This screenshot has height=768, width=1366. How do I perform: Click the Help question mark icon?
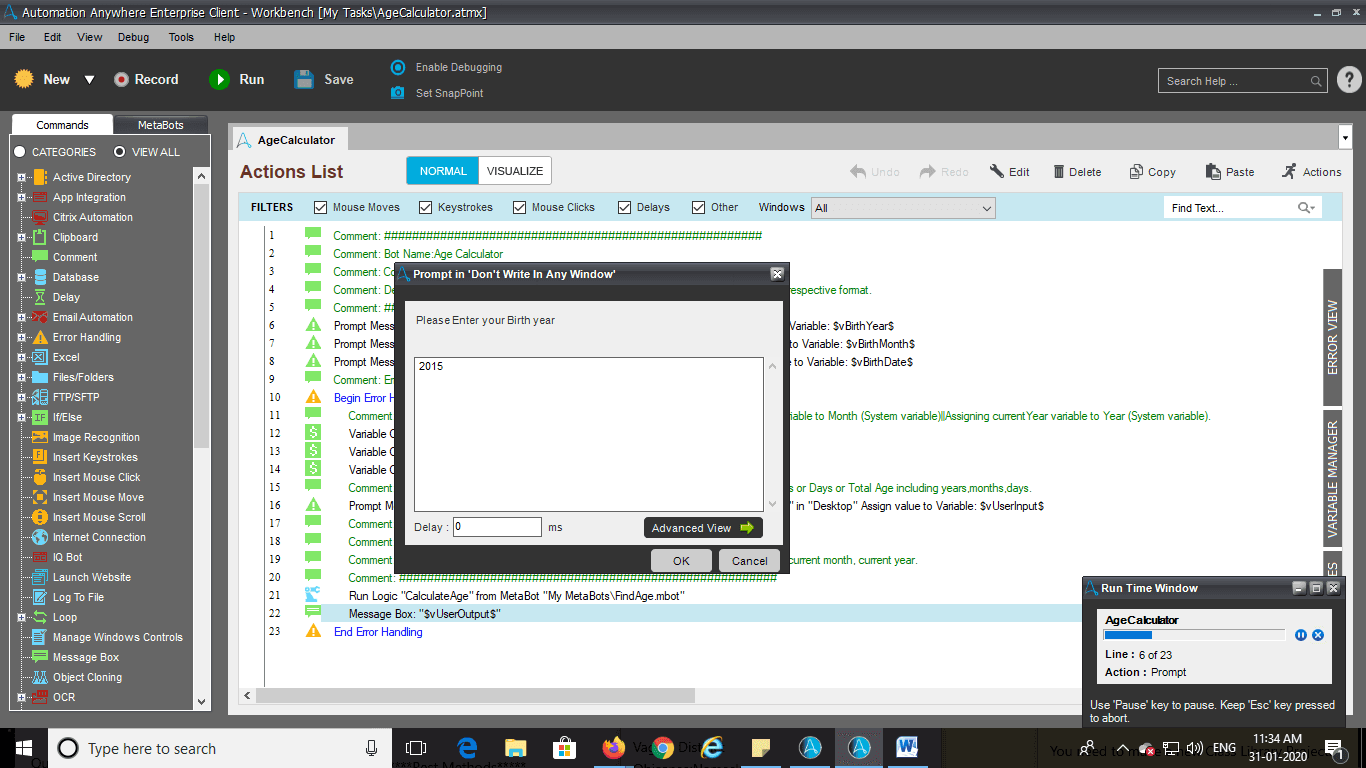pyautogui.click(x=1349, y=80)
